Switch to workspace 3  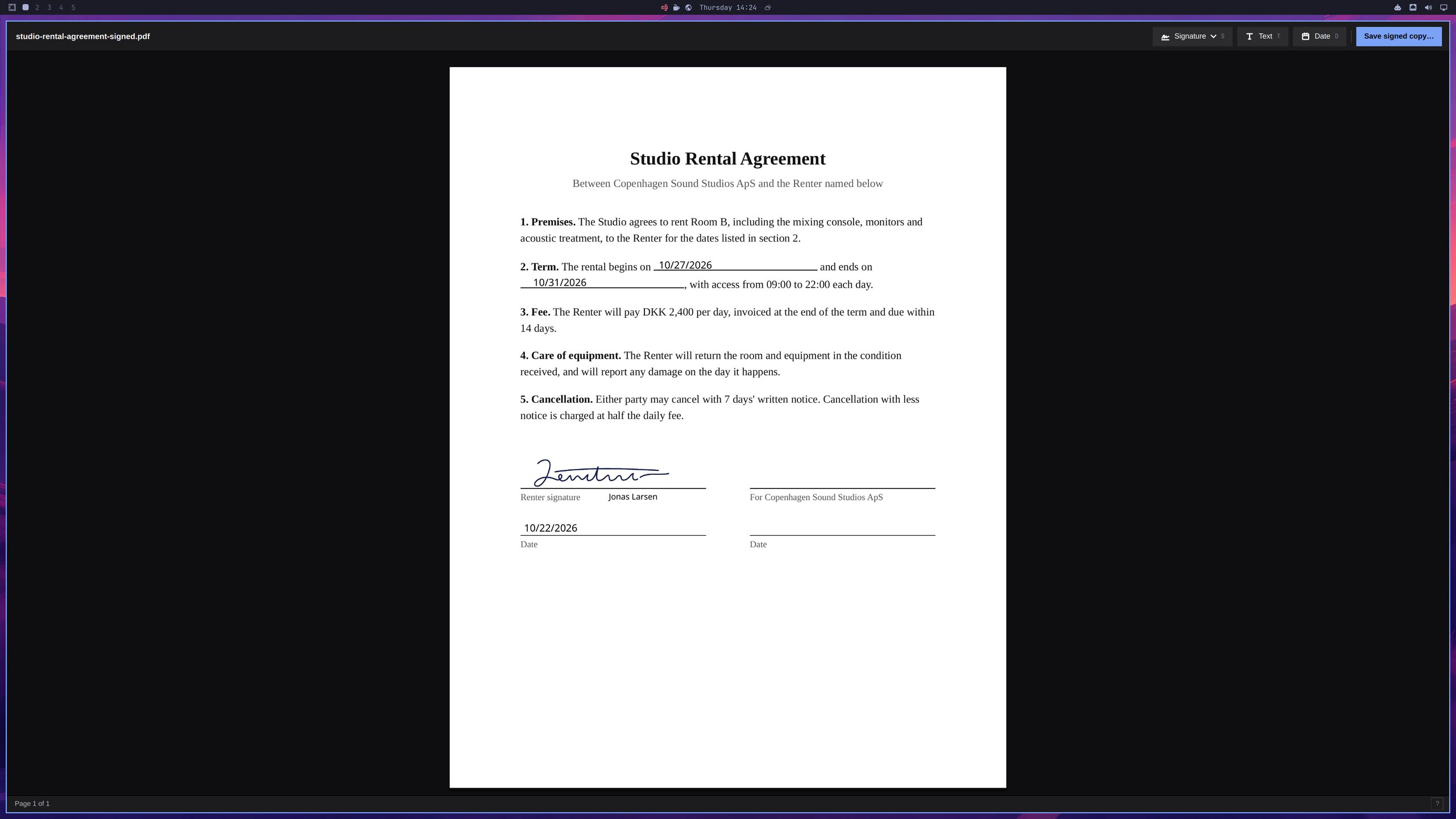(x=49, y=7)
